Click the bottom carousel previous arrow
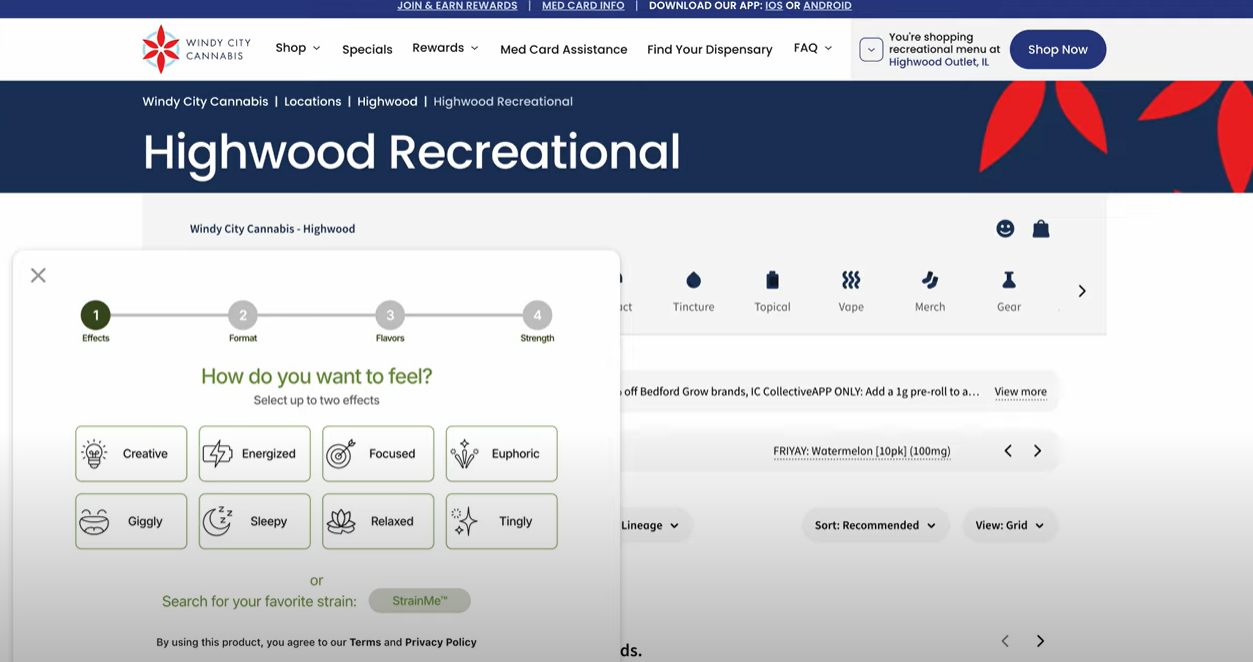Viewport: 1253px width, 662px height. 1005,641
